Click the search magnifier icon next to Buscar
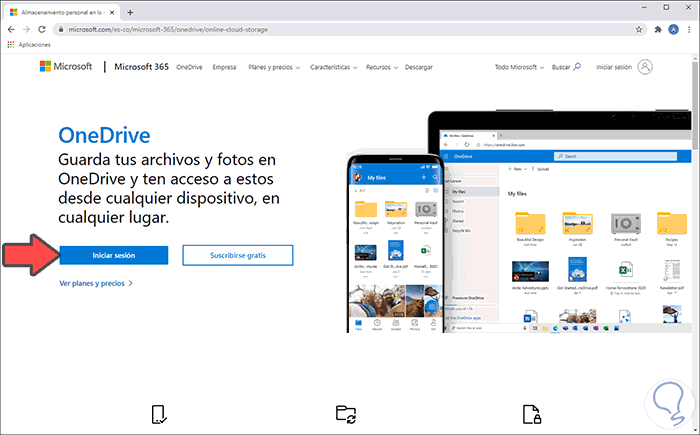 577,67
